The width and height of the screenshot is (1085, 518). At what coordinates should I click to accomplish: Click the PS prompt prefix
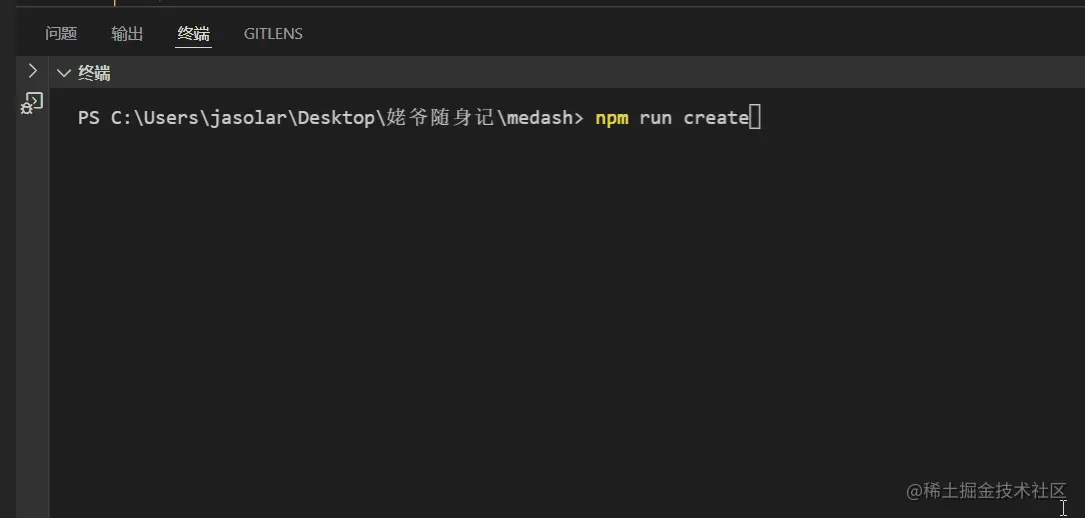[89, 118]
